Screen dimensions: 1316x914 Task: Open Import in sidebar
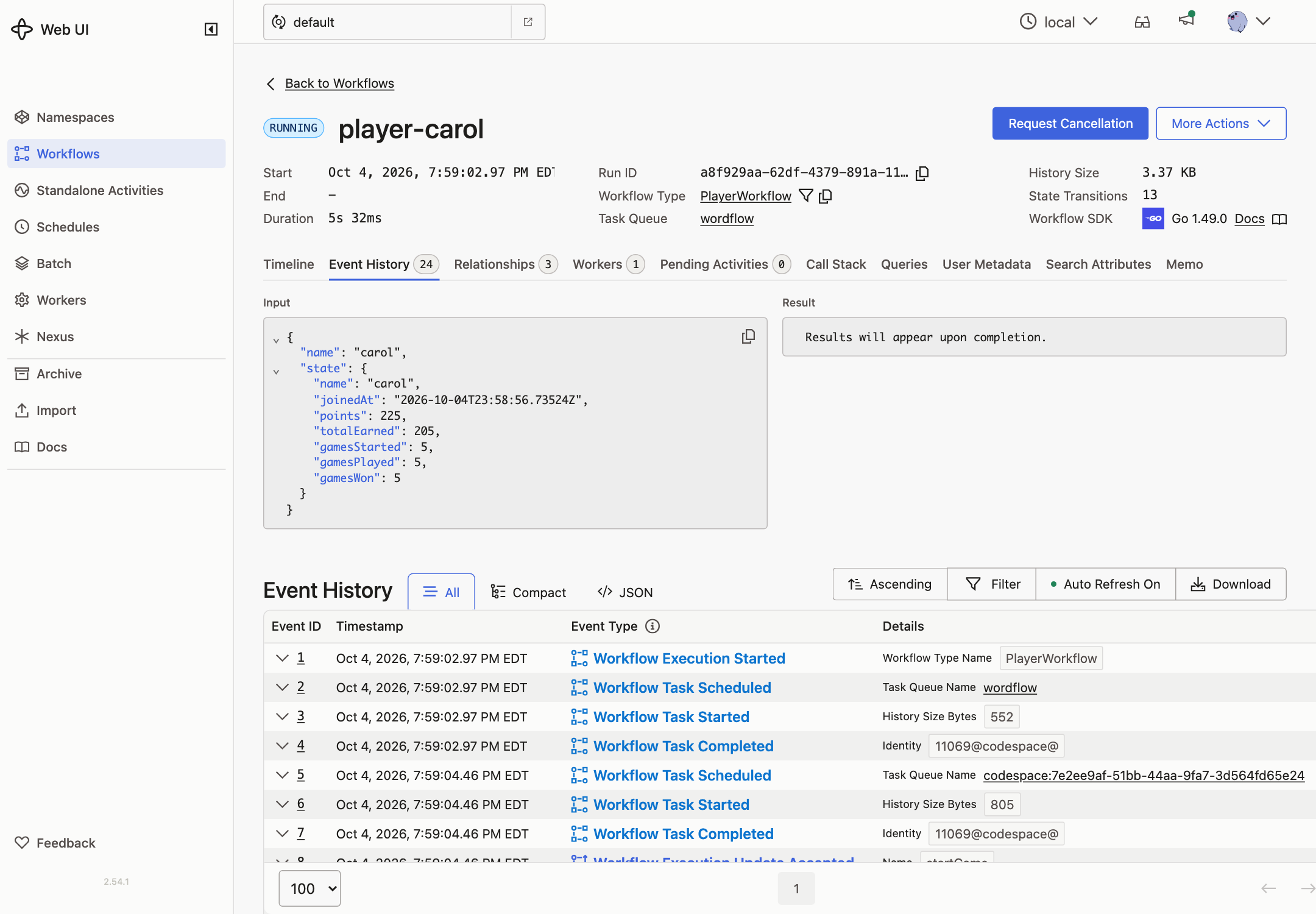[116, 410]
